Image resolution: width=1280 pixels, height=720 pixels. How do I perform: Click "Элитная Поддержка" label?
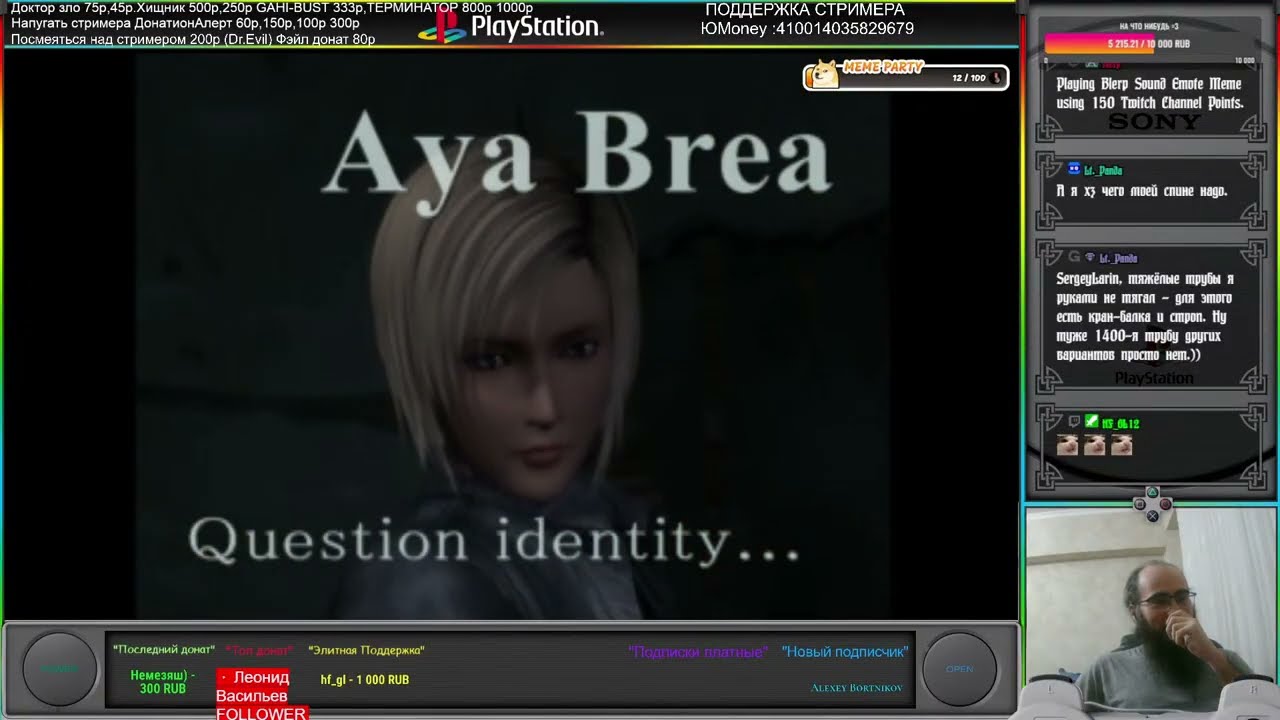[x=366, y=650]
